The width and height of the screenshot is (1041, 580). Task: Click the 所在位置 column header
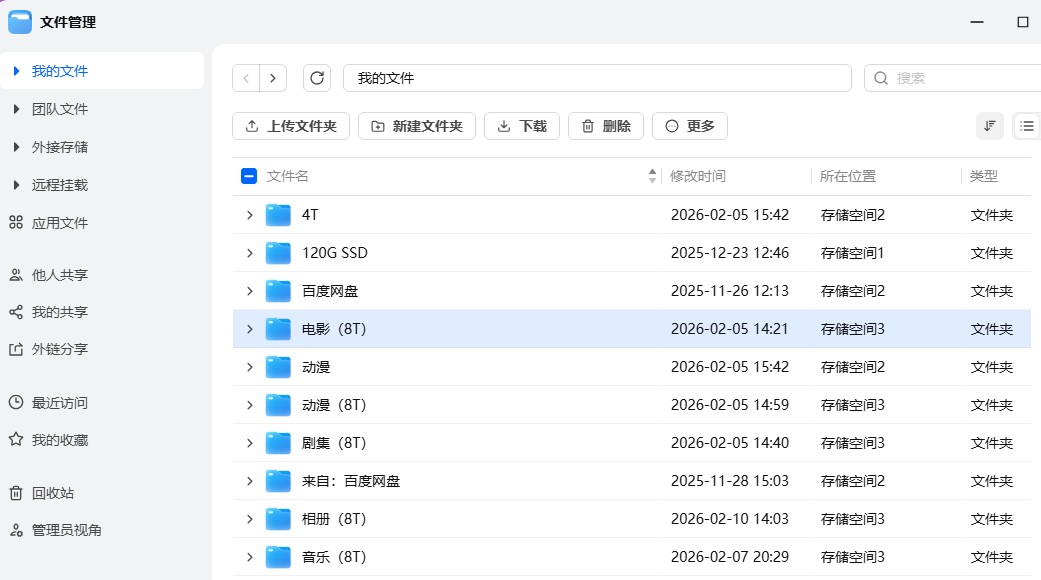[x=848, y=176]
